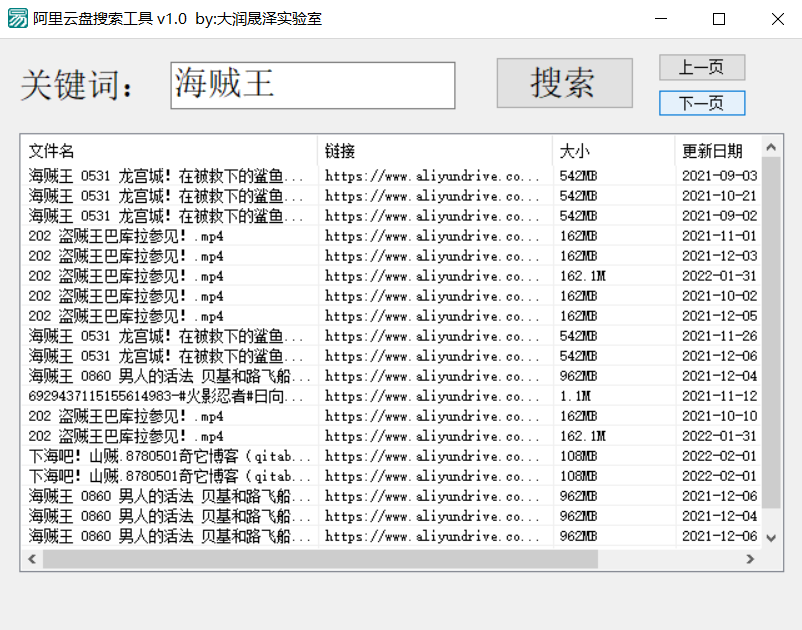Click the vertical scrollbar up arrow
The height and width of the screenshot is (630, 802).
tap(771, 146)
